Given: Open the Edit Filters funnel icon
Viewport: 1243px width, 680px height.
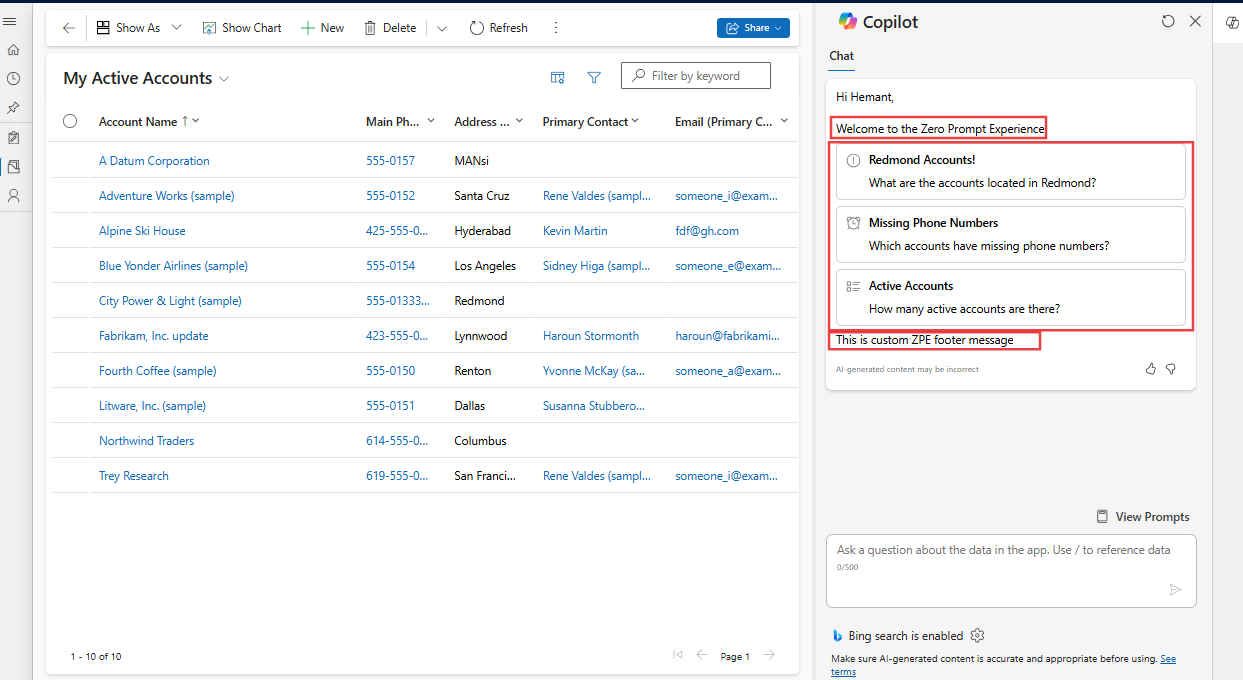Looking at the screenshot, I should (594, 77).
